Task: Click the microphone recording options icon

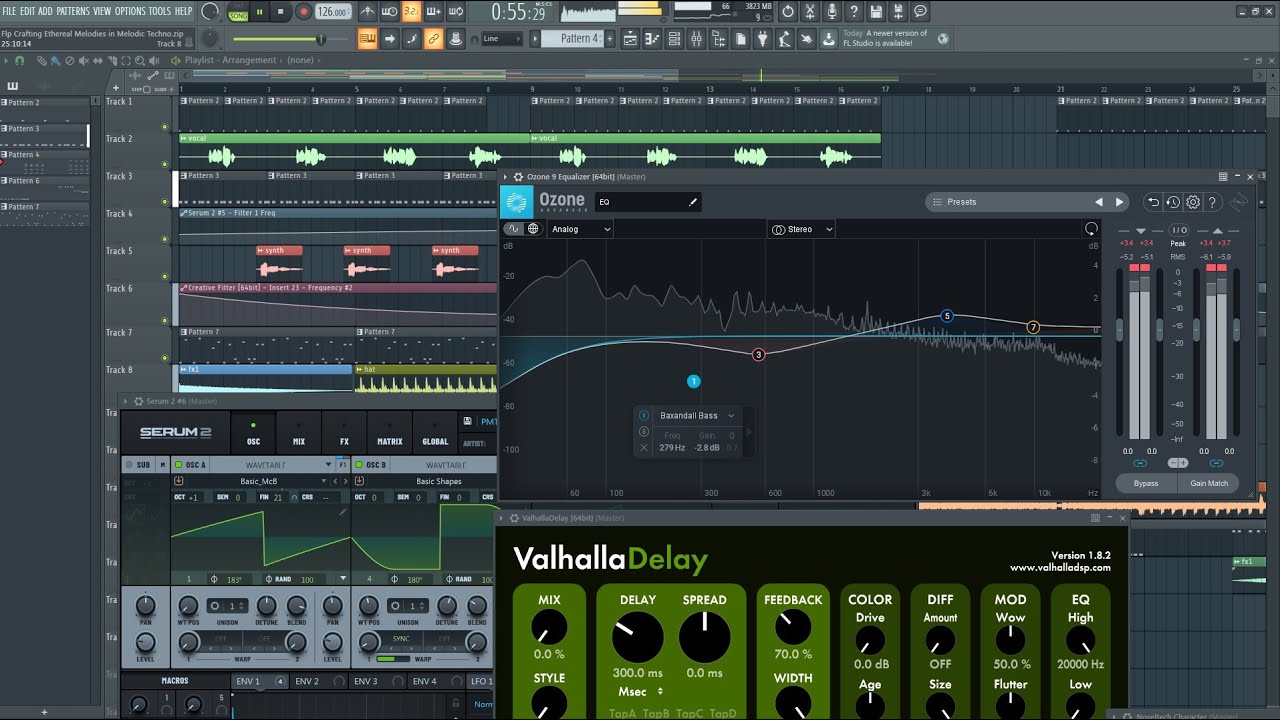Action: pos(832,12)
